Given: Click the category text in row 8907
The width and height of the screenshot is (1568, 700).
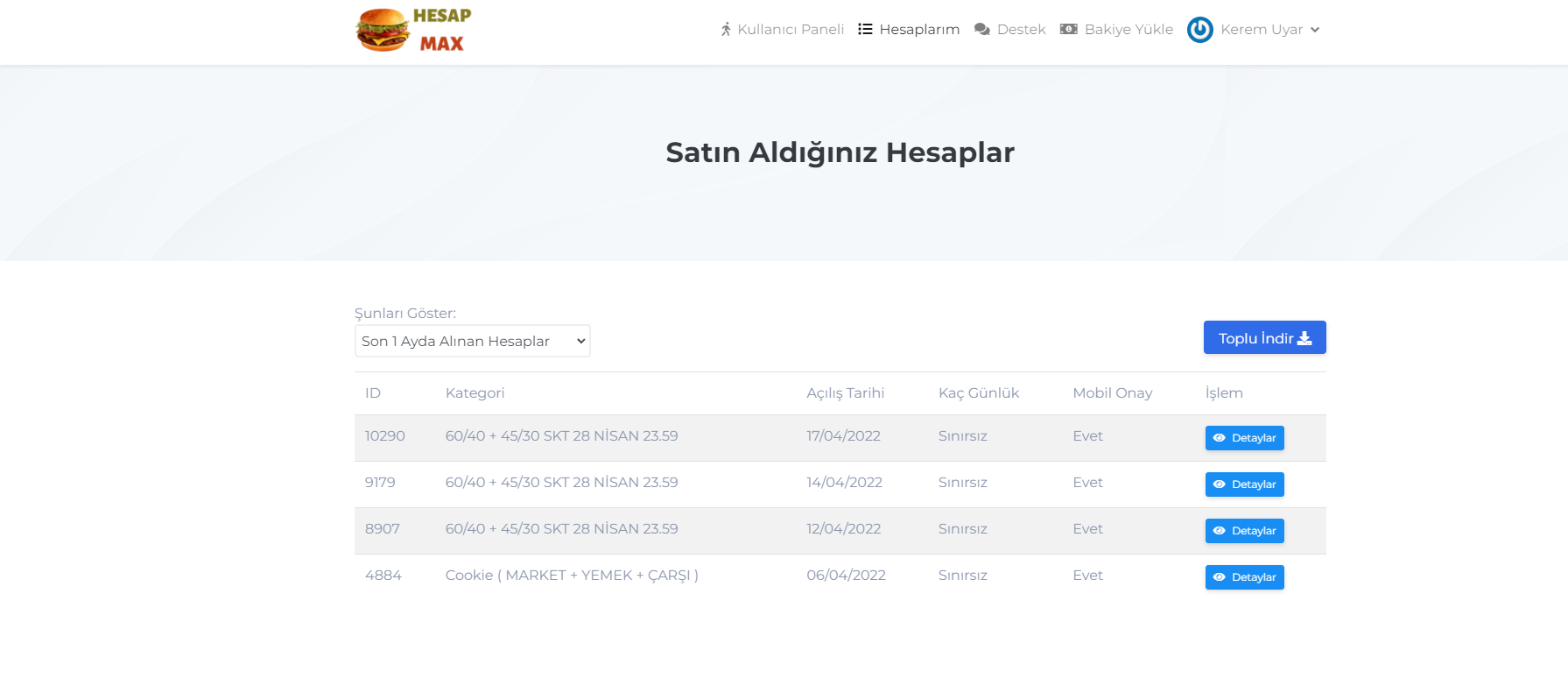Looking at the screenshot, I should pos(562,529).
